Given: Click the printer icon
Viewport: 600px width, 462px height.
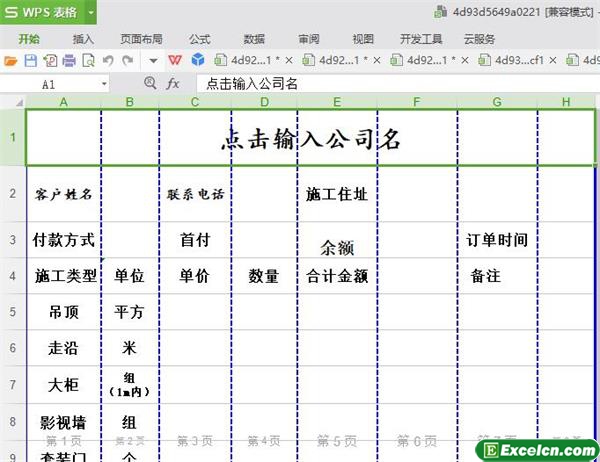Looking at the screenshot, I should (x=68, y=61).
